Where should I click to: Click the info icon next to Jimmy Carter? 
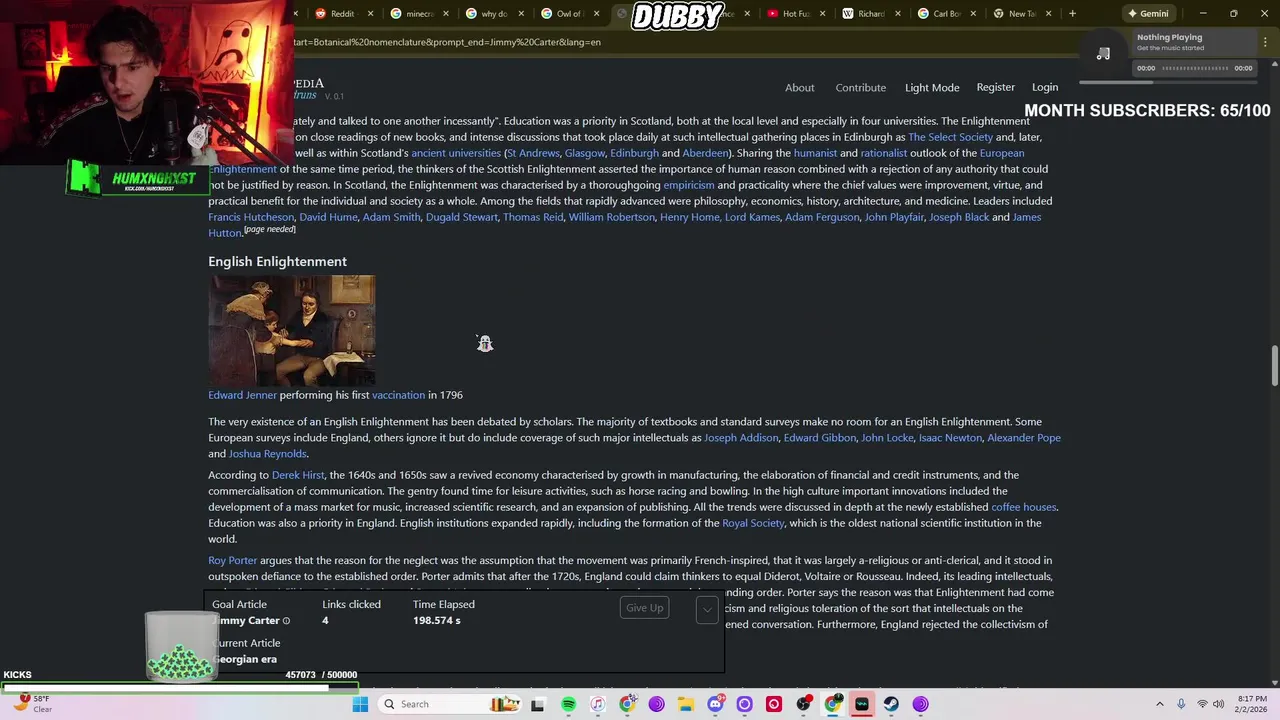click(286, 621)
